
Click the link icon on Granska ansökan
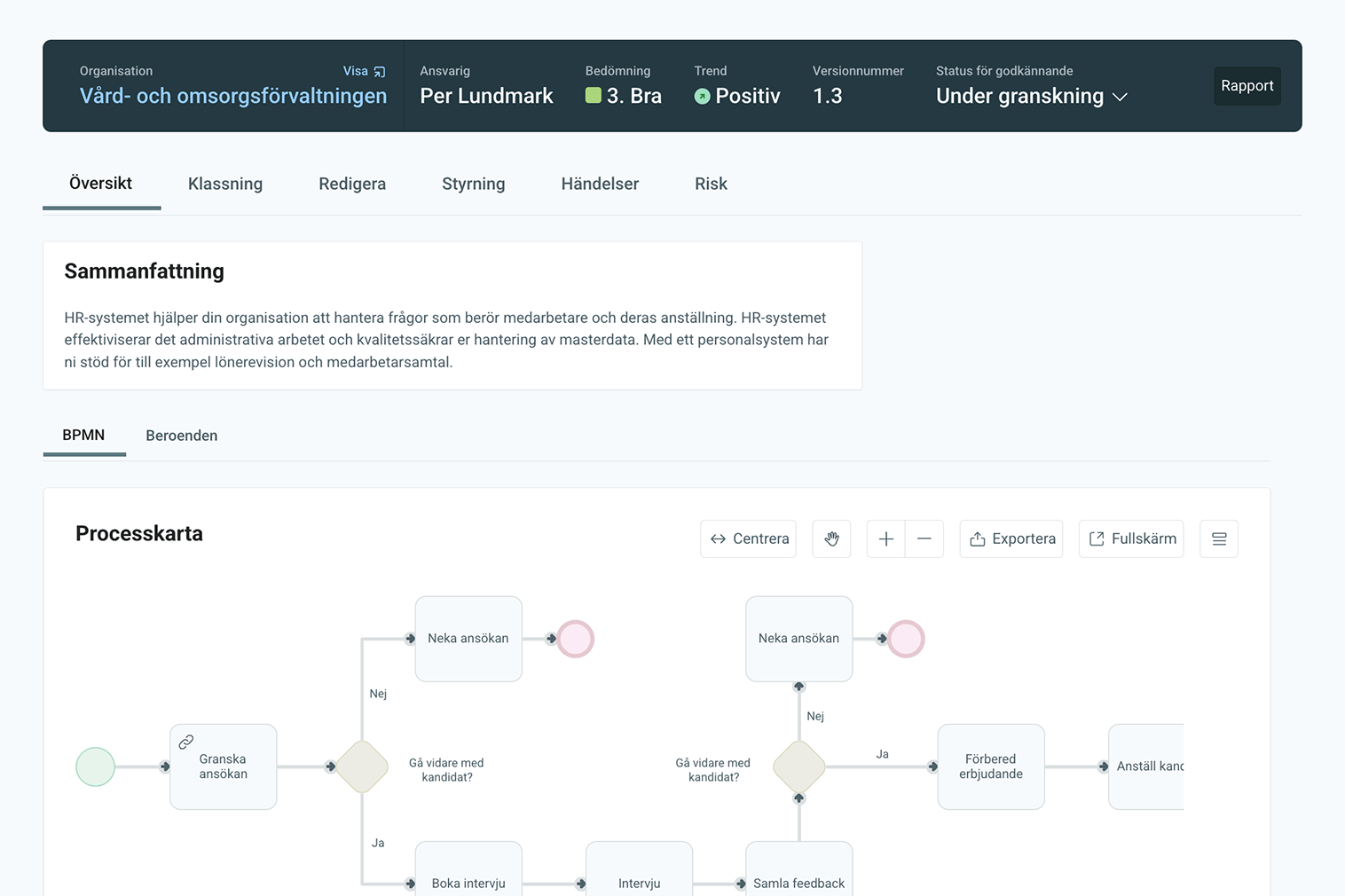[186, 742]
